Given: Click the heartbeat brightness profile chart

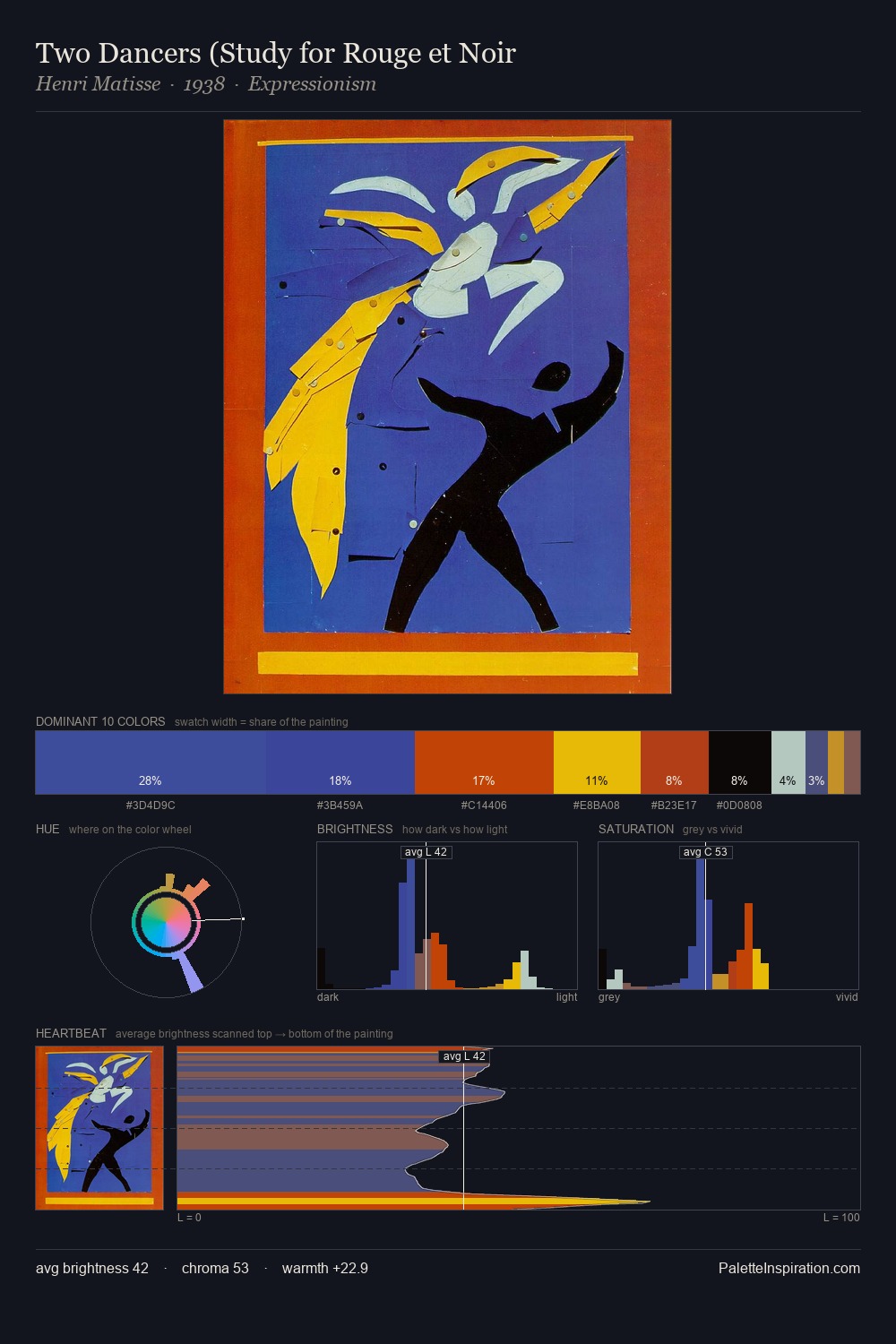Looking at the screenshot, I should point(519,1128).
